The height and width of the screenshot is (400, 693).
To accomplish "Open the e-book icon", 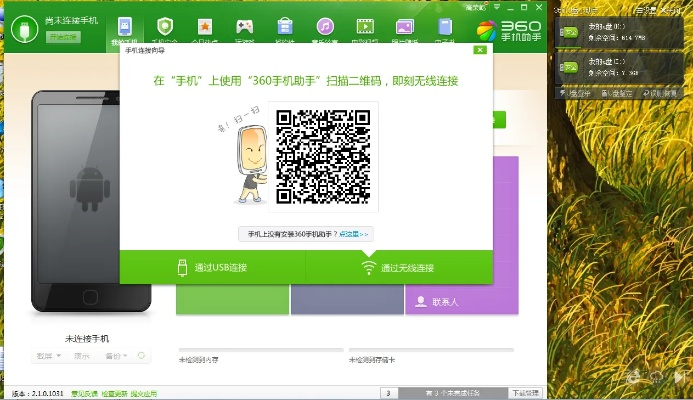I will point(445,27).
